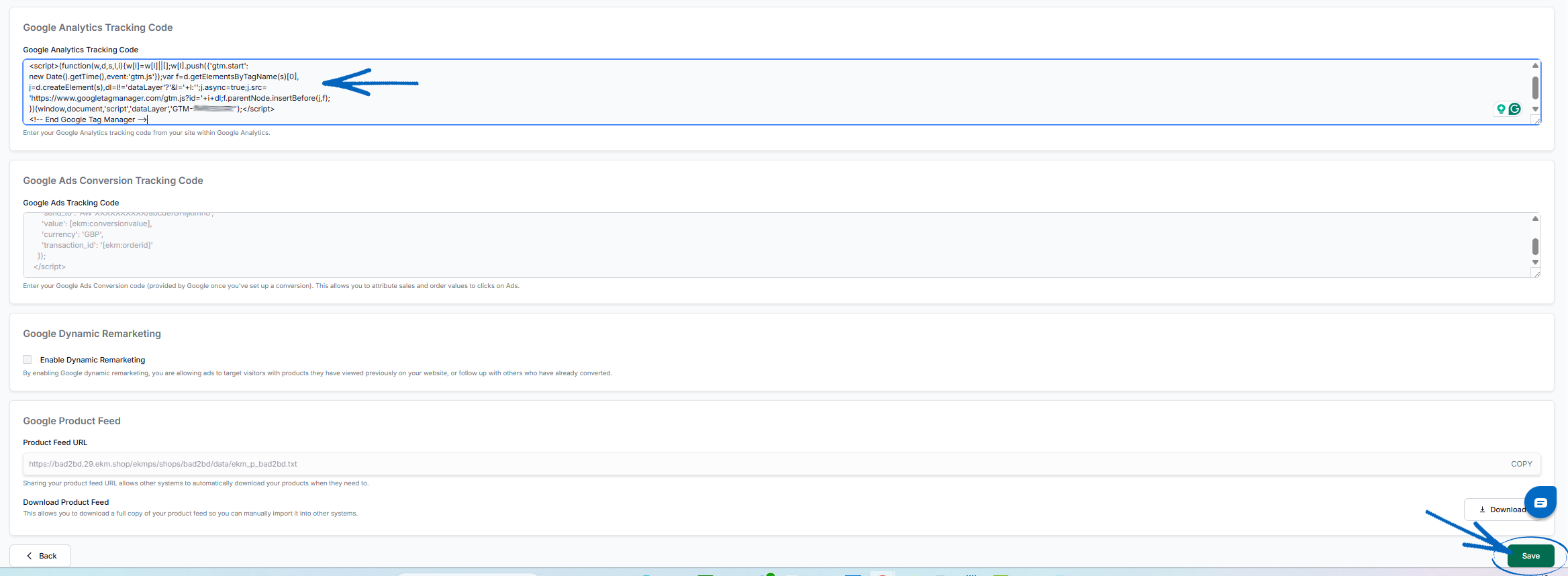1568x576 pixels.
Task: Click the Analytics code box scrollbar thumb
Action: coord(1535,88)
